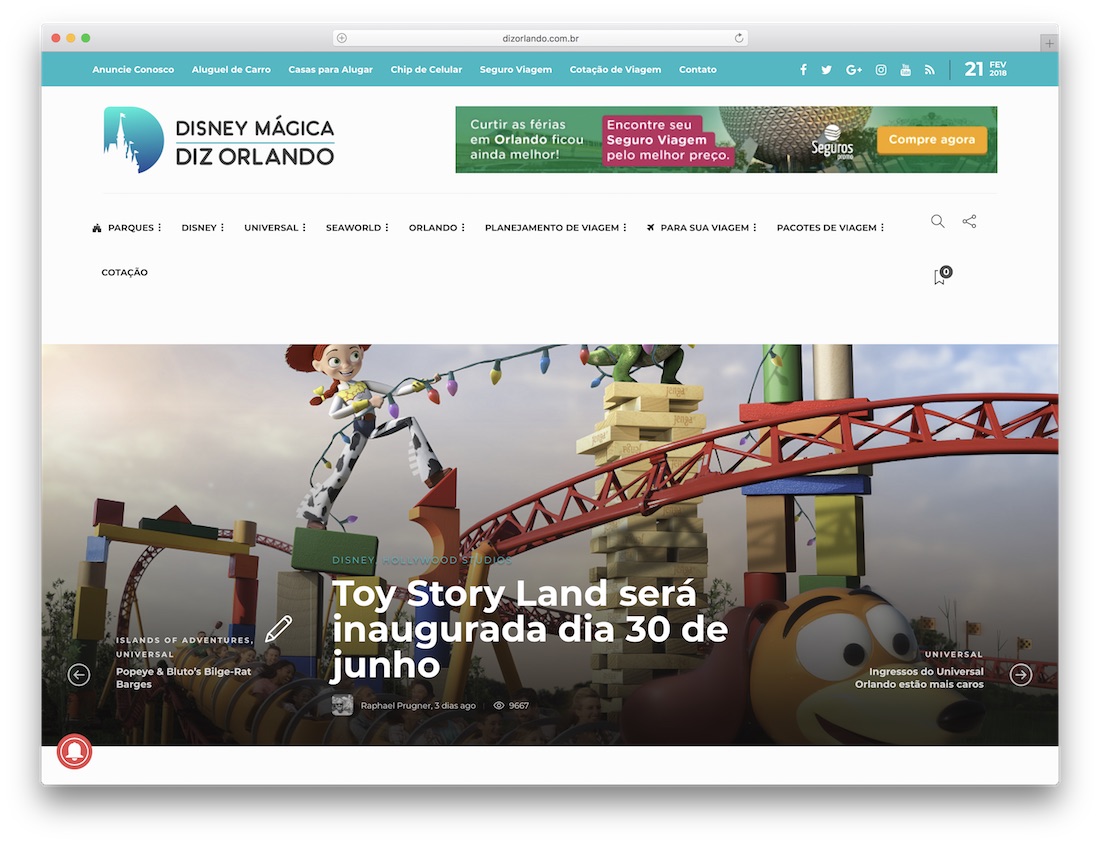The image size is (1100, 844).
Task: Open the YouTube social icon
Action: point(906,69)
